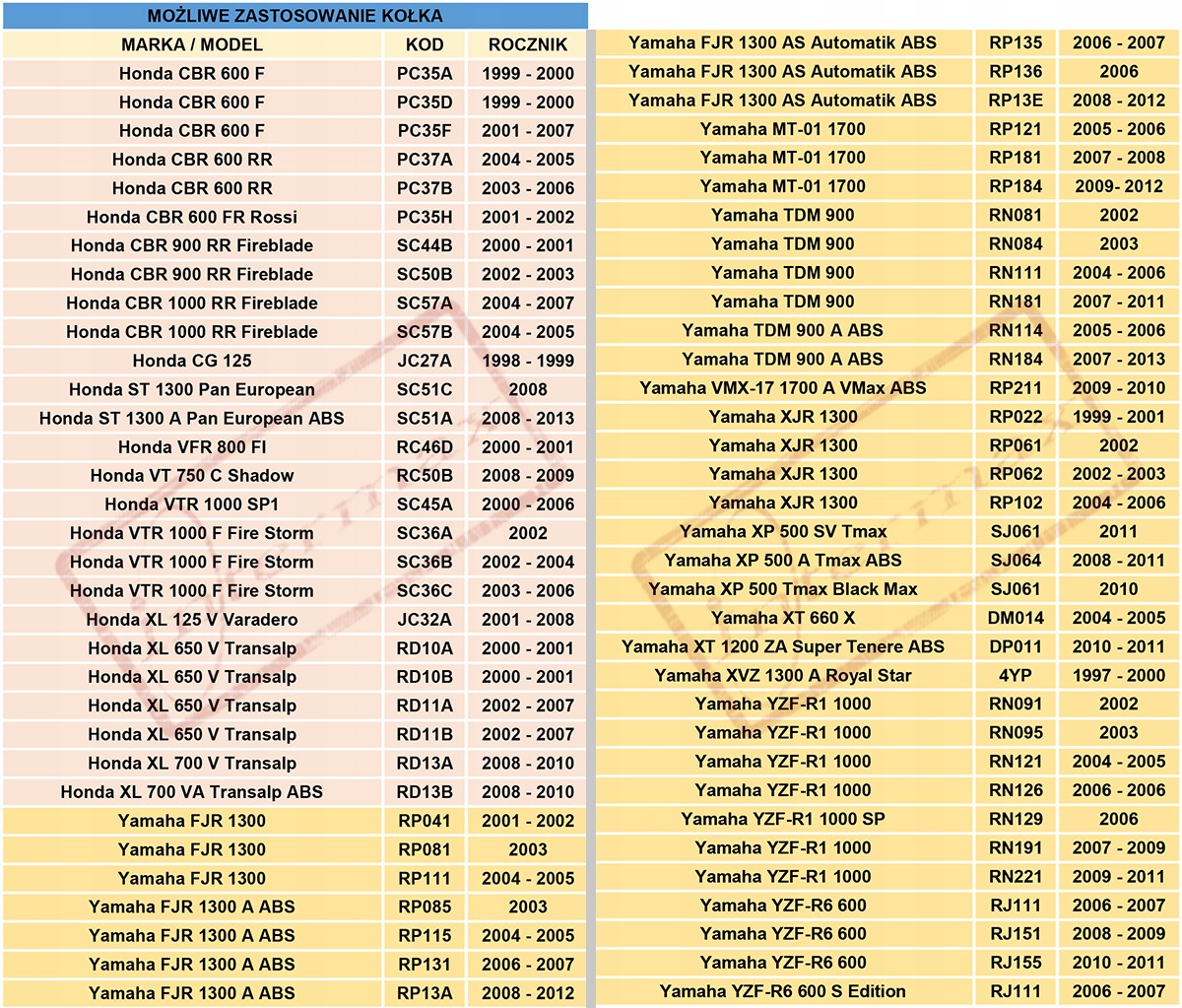Select 'Yamaha XT 1200 ZA Super Tenere ABS'
This screenshot has height=1008, width=1182.
(x=783, y=646)
